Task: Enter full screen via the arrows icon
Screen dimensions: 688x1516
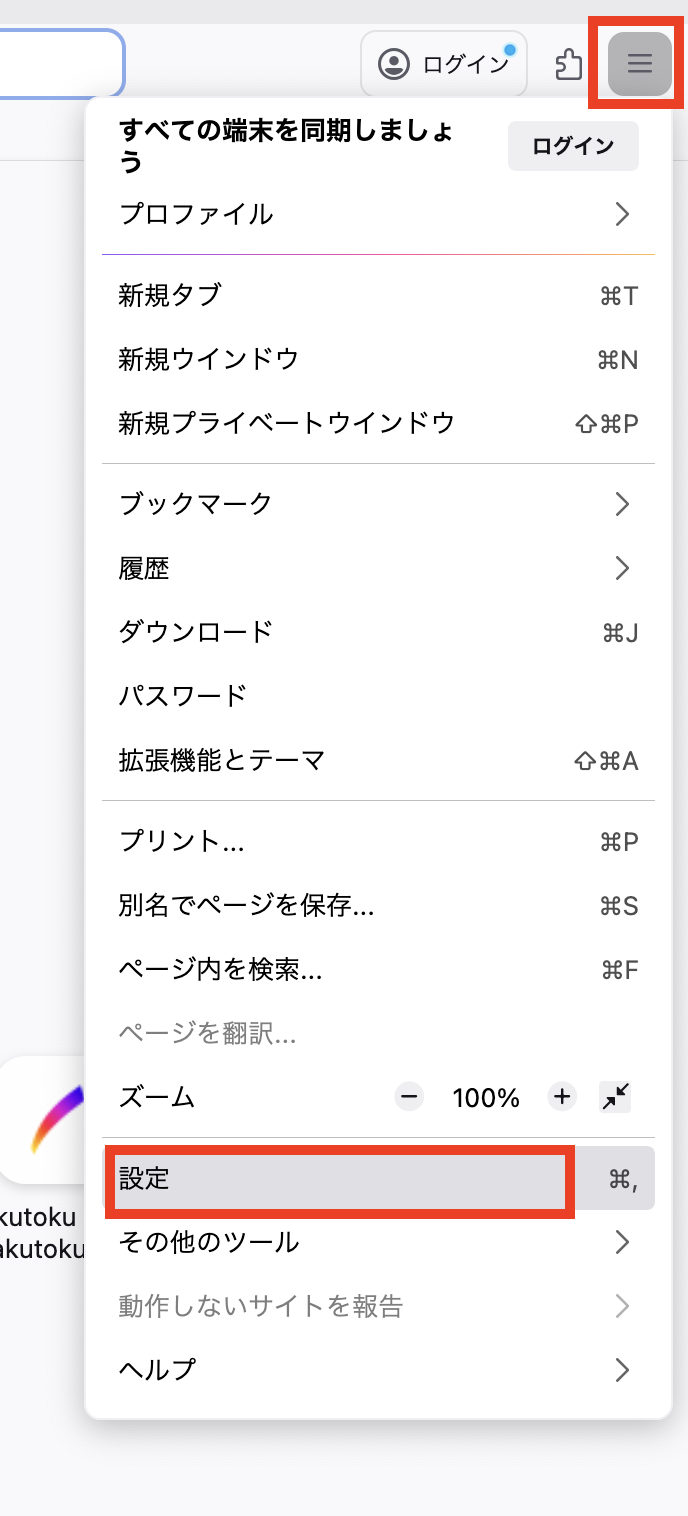Action: 616,1097
